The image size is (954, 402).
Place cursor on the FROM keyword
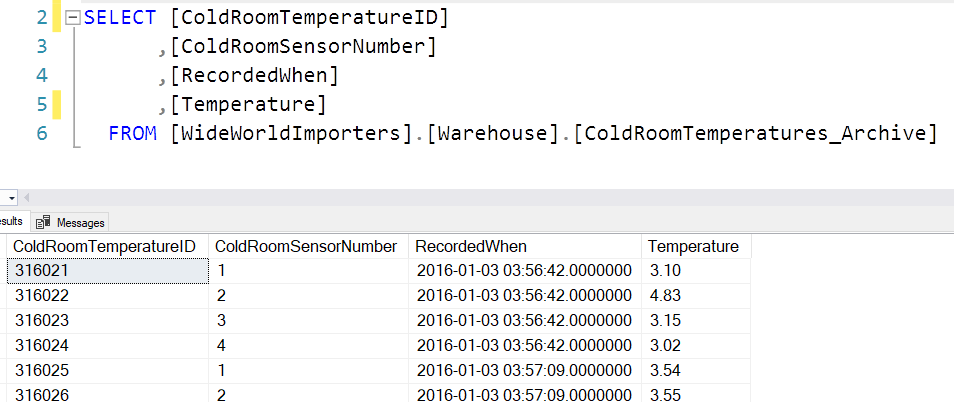pyautogui.click(x=132, y=133)
